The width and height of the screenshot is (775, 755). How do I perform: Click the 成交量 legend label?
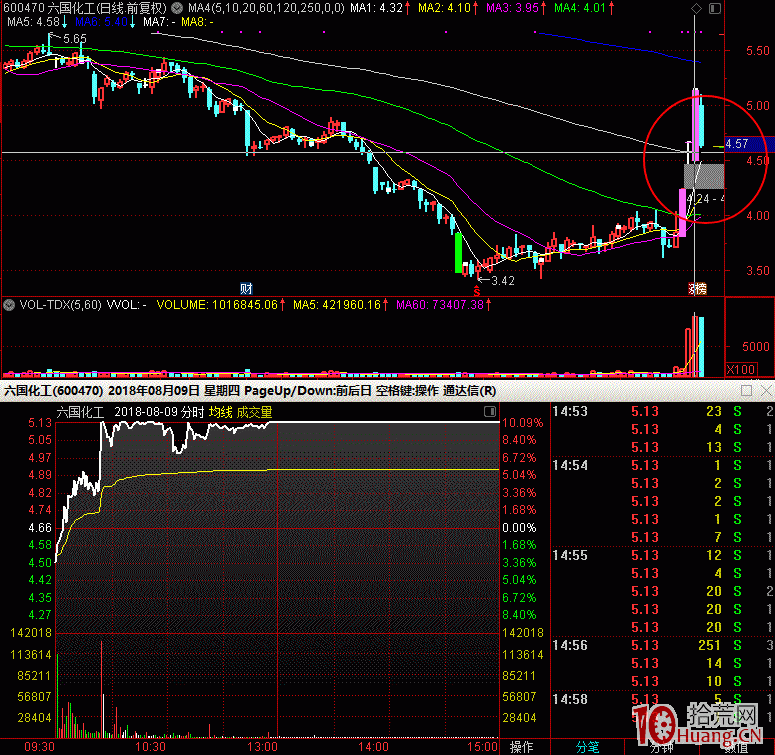[x=254, y=412]
